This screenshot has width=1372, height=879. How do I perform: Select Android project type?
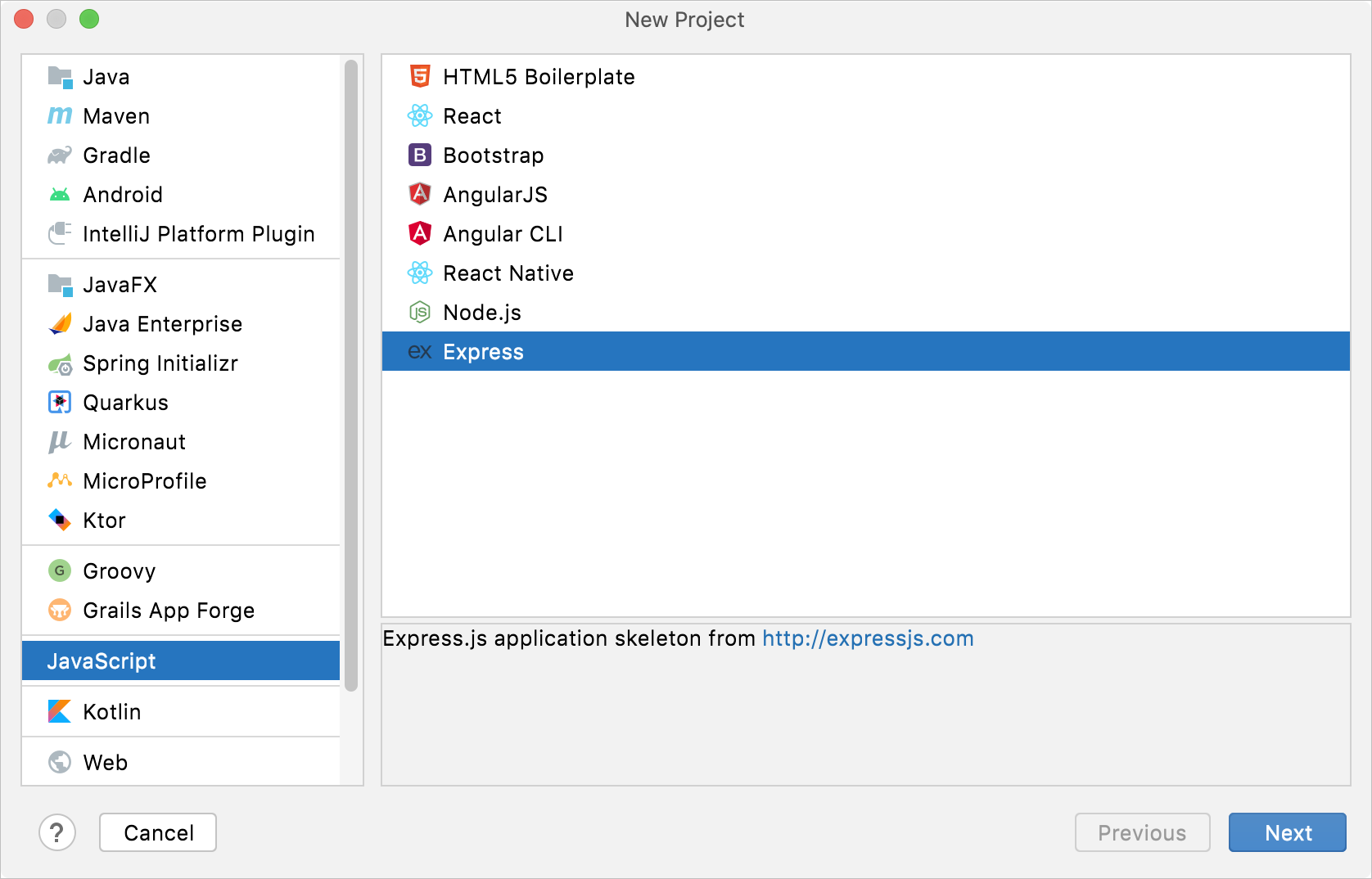click(x=181, y=195)
